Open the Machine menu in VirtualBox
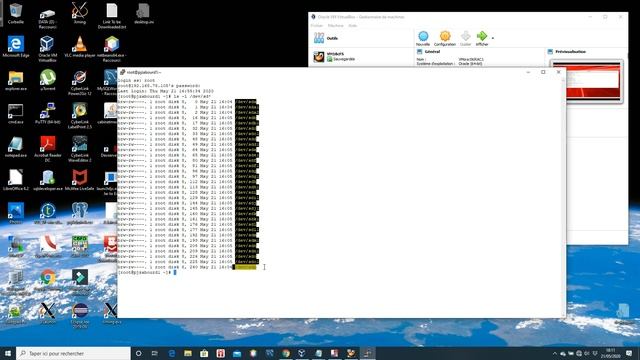This screenshot has height=360, width=640. [336, 26]
